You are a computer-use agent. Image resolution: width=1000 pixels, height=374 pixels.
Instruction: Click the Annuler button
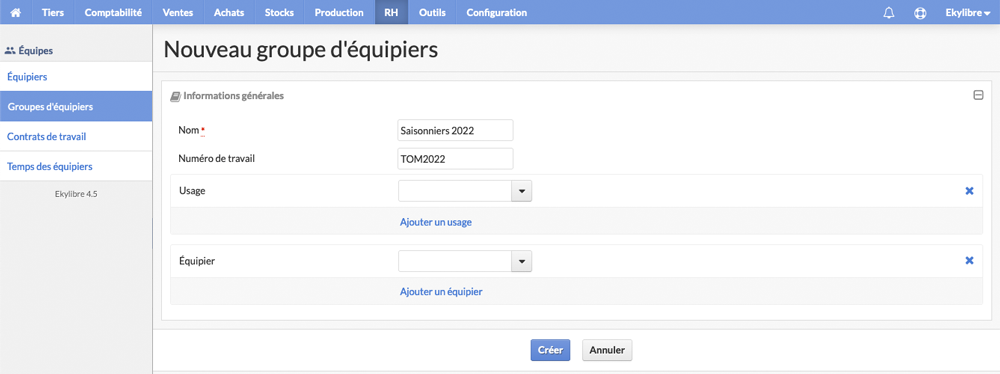(x=607, y=350)
